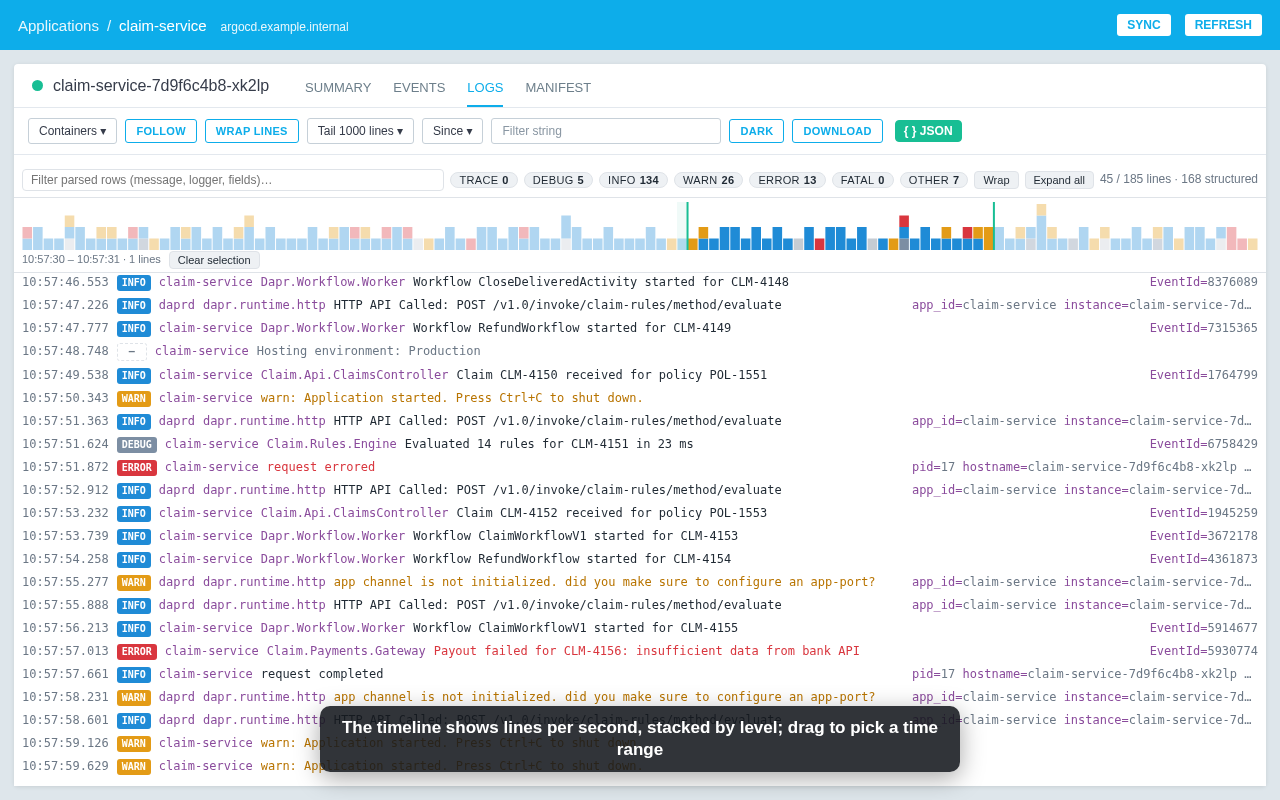Toggle the DEBUG level filter chip
Screen dimensions: 1280x800
click(558, 180)
